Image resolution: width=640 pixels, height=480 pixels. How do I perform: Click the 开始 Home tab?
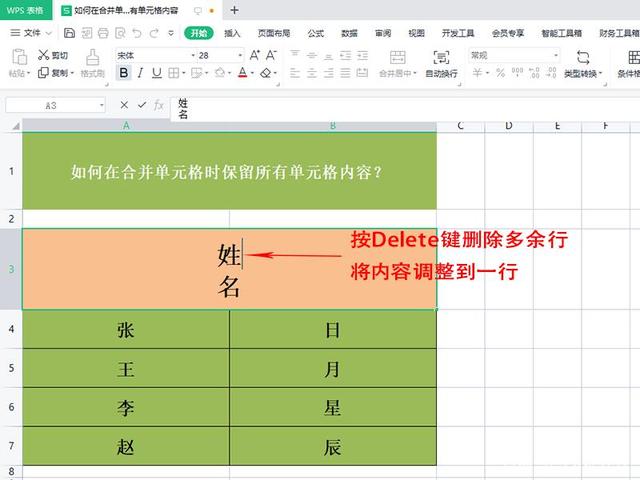tap(199, 33)
